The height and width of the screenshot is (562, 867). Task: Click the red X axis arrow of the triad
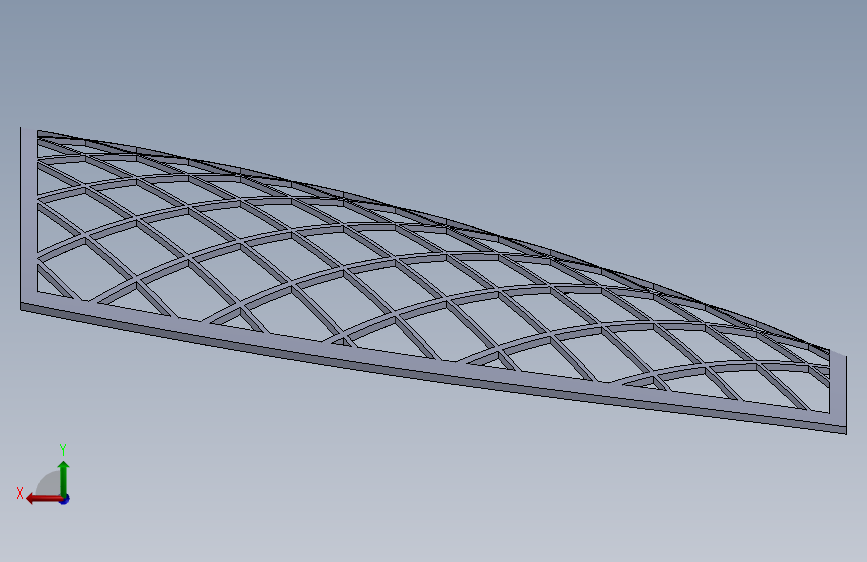[x=44, y=499]
